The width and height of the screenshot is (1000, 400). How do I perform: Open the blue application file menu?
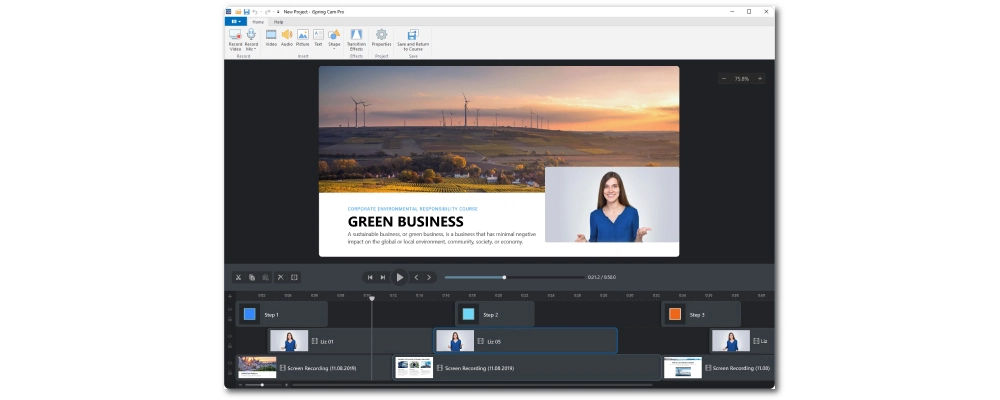[x=236, y=21]
